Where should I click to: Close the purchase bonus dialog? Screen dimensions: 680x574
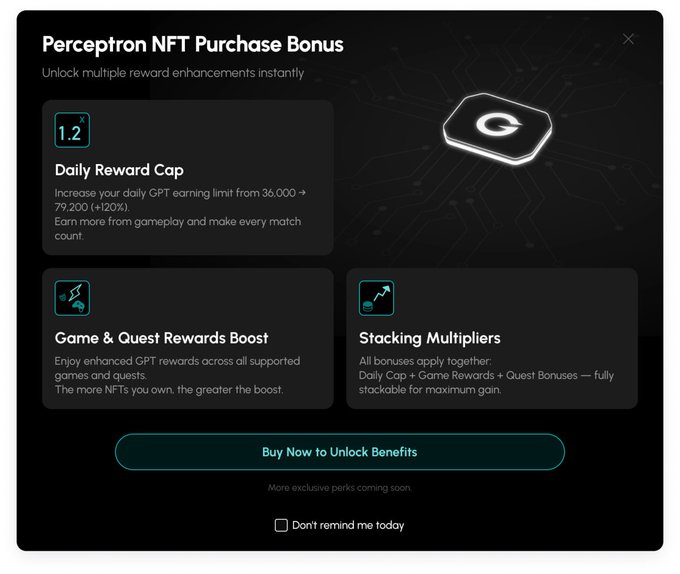[x=628, y=39]
